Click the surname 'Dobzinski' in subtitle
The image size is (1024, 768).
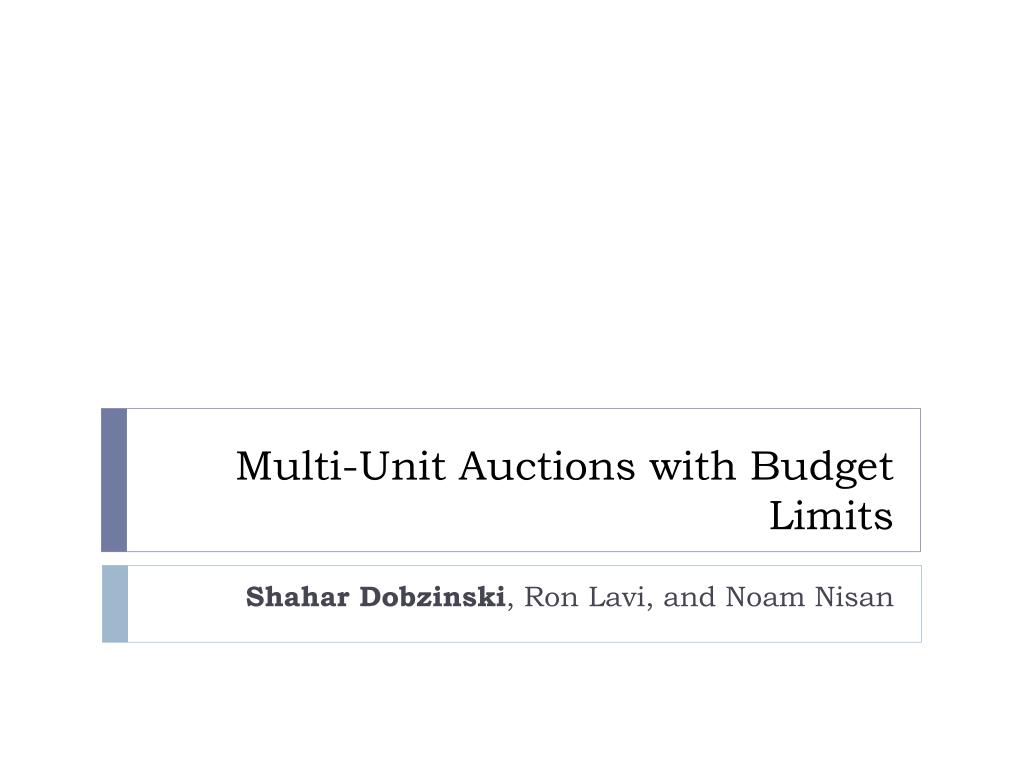(432, 597)
